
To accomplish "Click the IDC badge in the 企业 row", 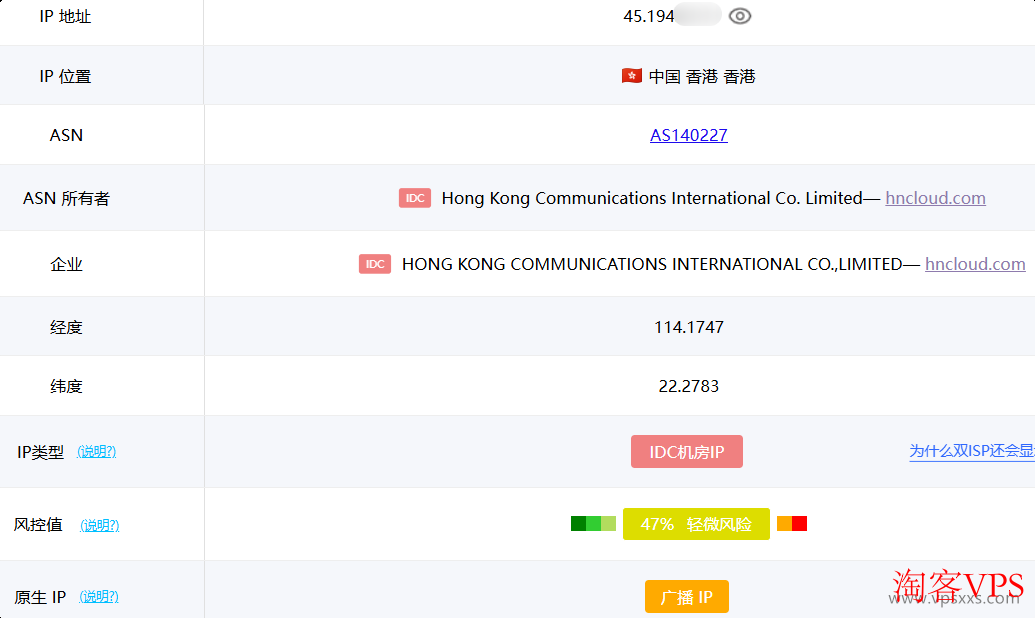I will coord(374,264).
